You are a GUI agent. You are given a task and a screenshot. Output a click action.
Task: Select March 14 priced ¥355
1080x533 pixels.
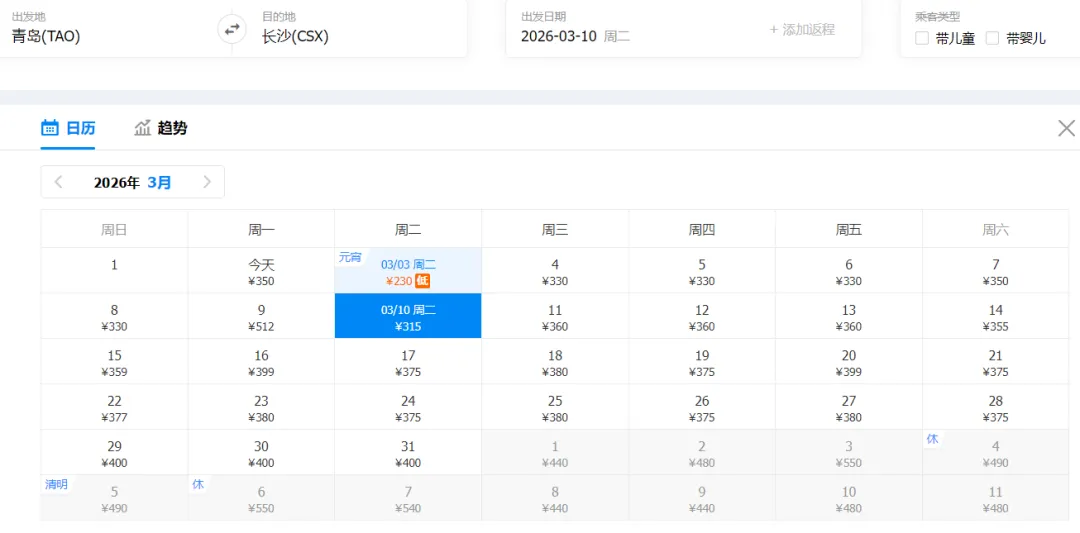click(x=995, y=316)
